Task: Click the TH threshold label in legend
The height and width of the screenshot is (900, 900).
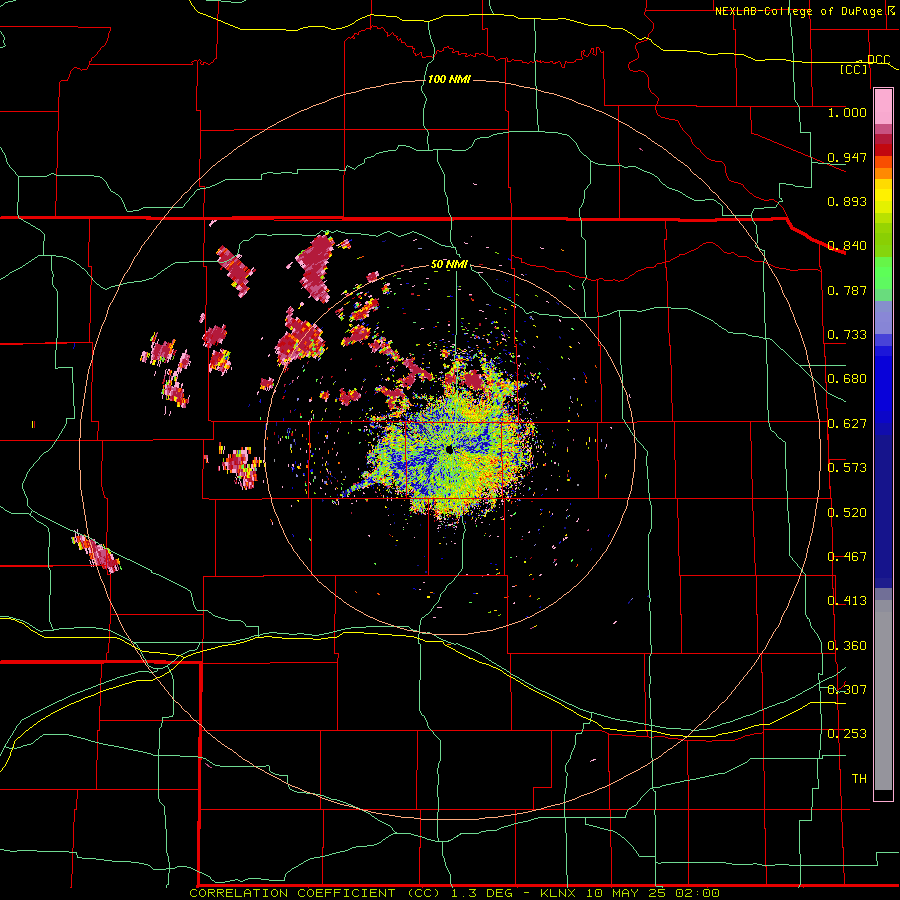Action: pos(859,779)
